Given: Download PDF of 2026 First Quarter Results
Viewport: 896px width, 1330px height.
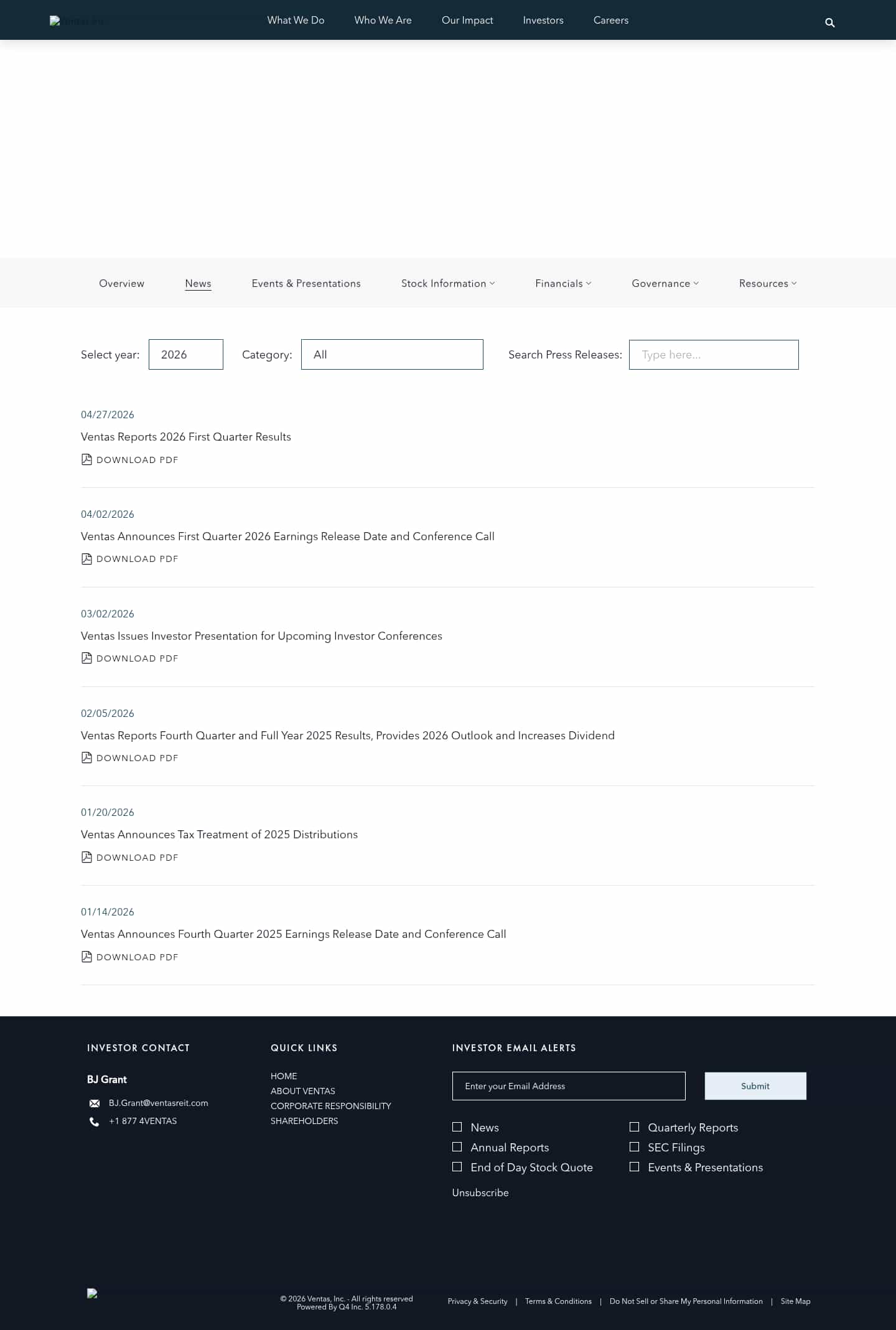Looking at the screenshot, I should (137, 460).
